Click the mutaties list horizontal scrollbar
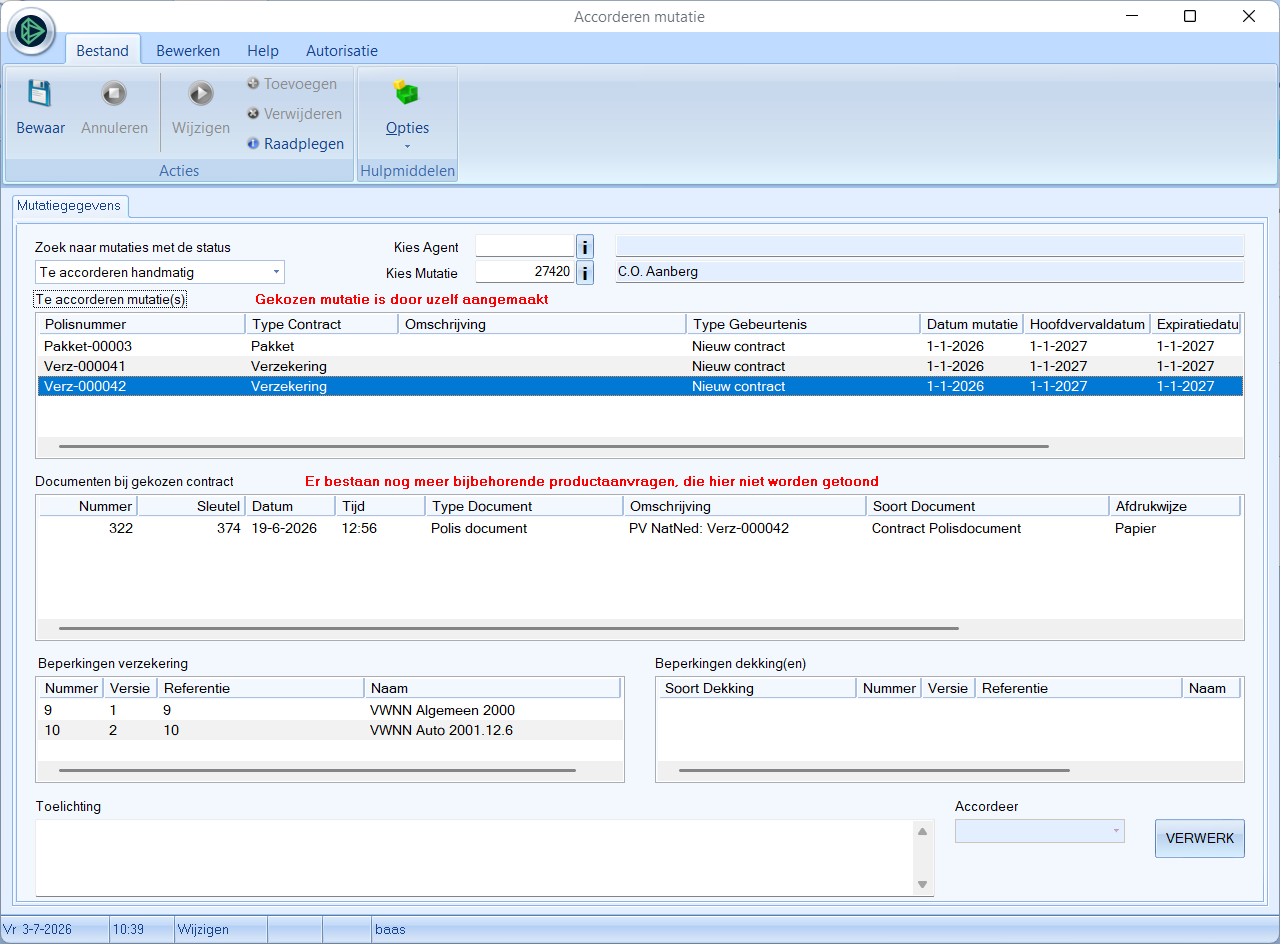1280x944 pixels. pos(554,447)
